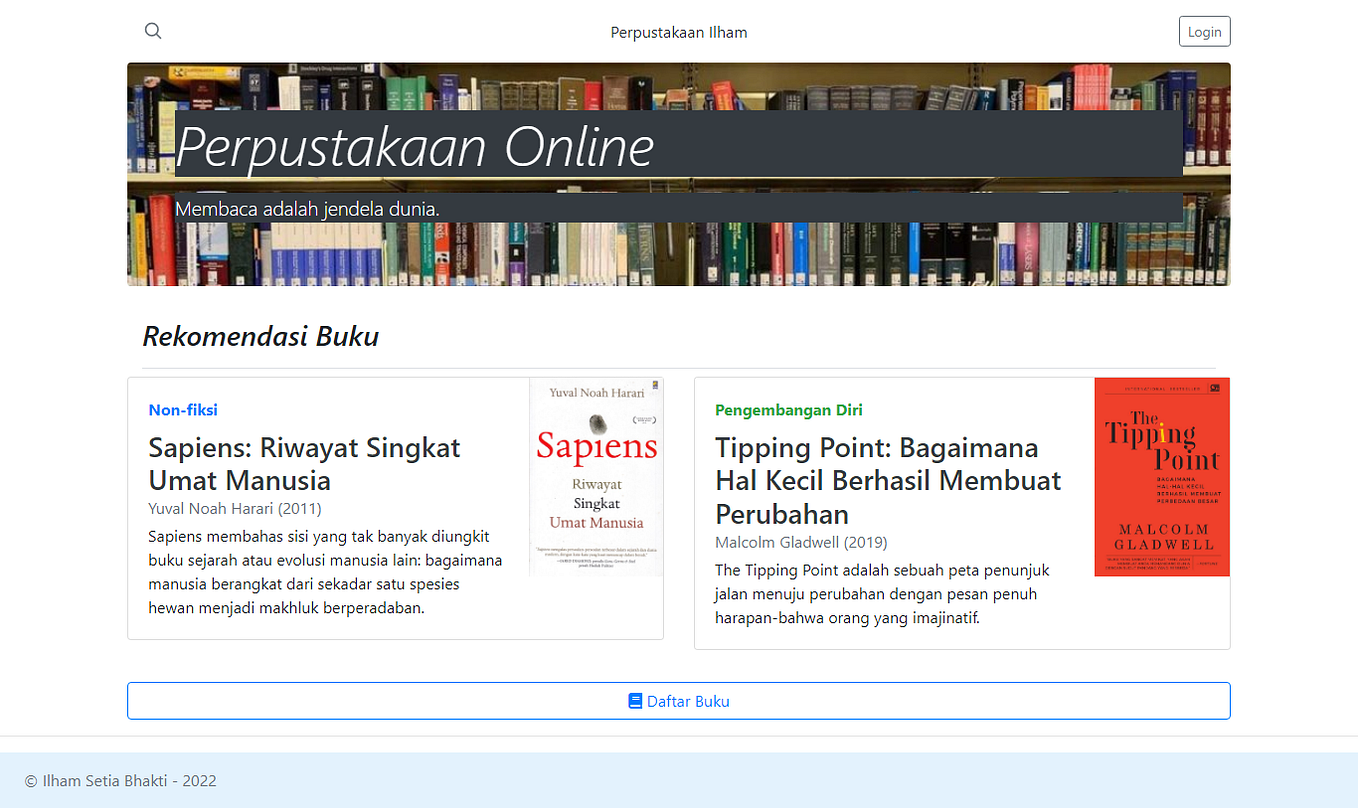1358x808 pixels.
Task: Click the Sapiens book description text
Action: click(x=325, y=571)
